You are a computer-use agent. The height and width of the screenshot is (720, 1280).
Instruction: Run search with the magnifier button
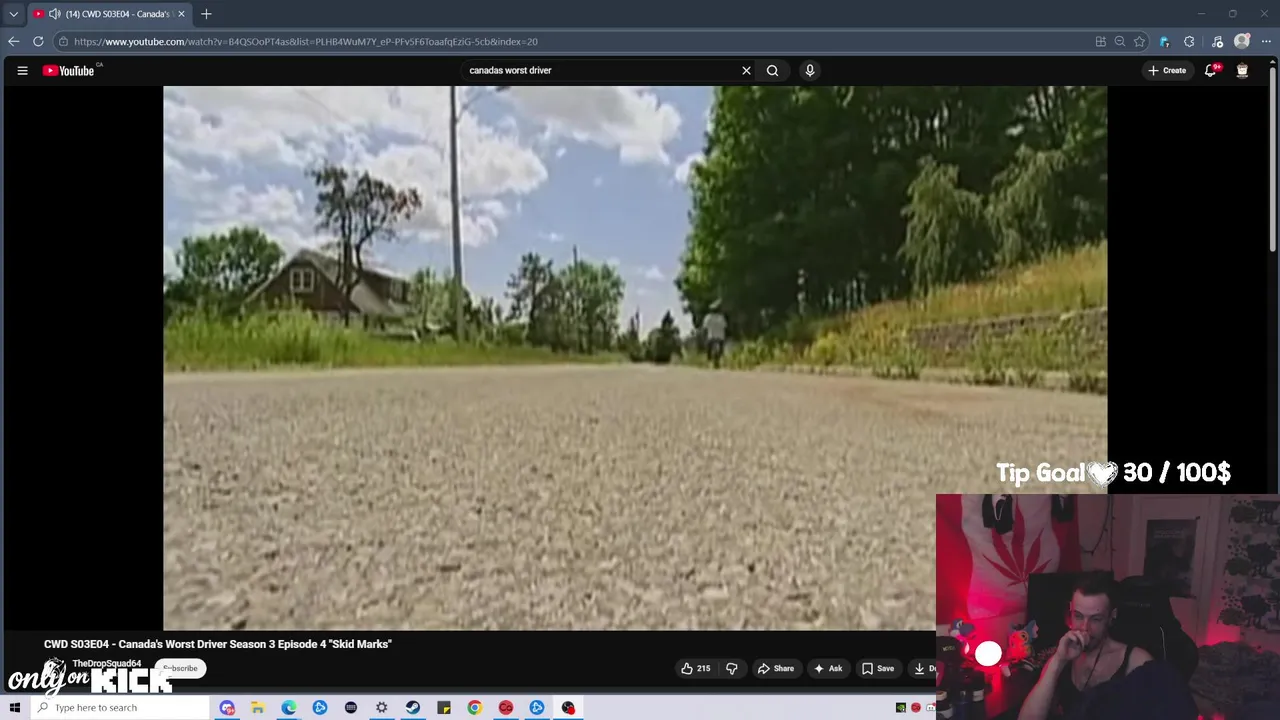coord(772,70)
